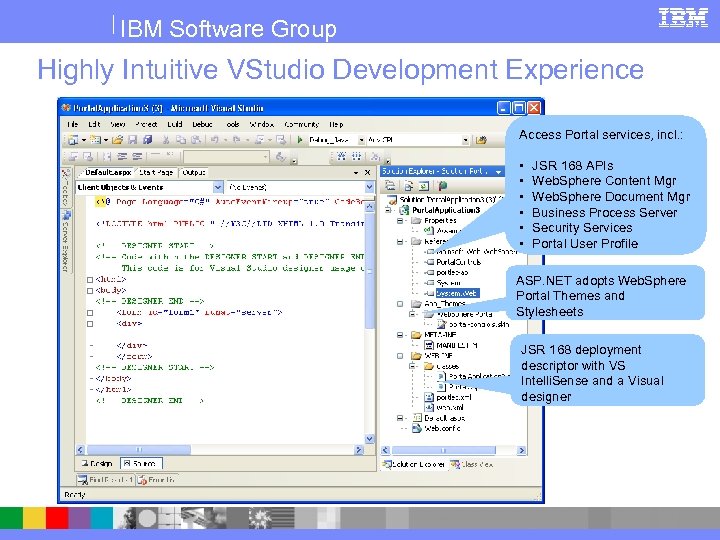720x540 pixels.
Task: Click the code editor horizontal scrollbar thumb
Action: tap(139, 450)
